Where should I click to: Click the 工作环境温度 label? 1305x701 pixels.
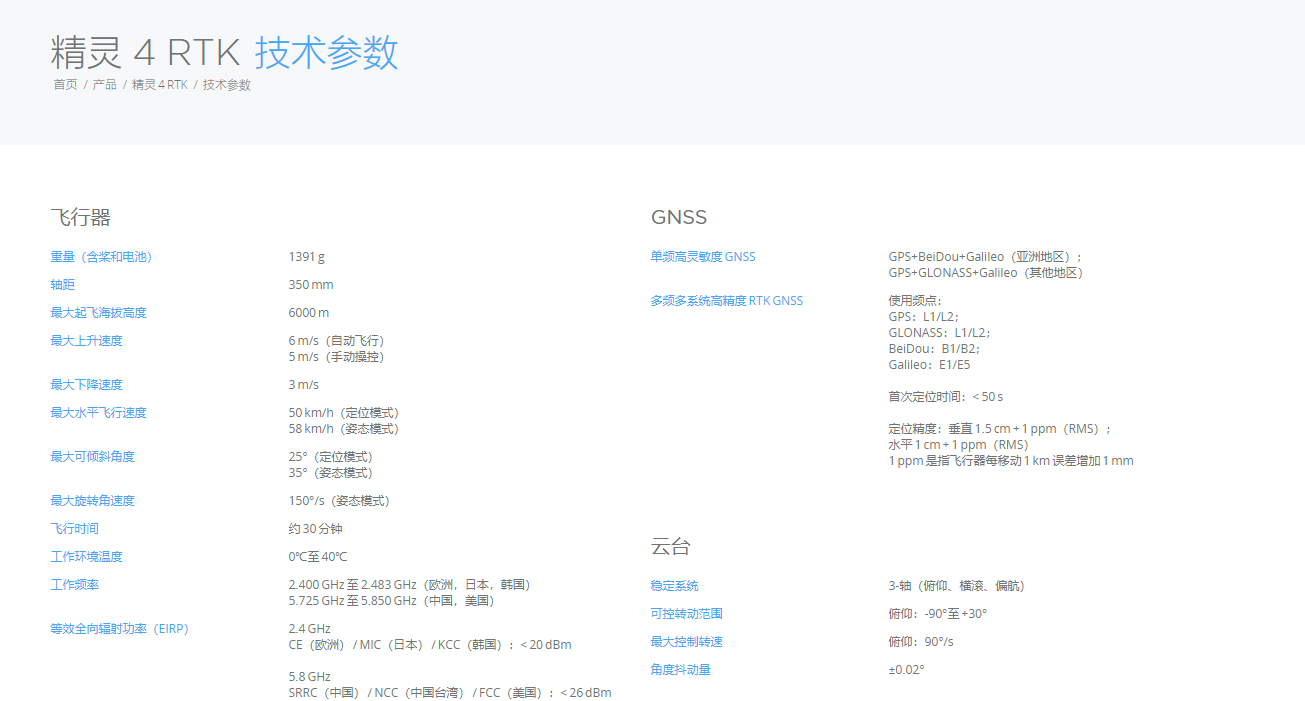click(87, 557)
